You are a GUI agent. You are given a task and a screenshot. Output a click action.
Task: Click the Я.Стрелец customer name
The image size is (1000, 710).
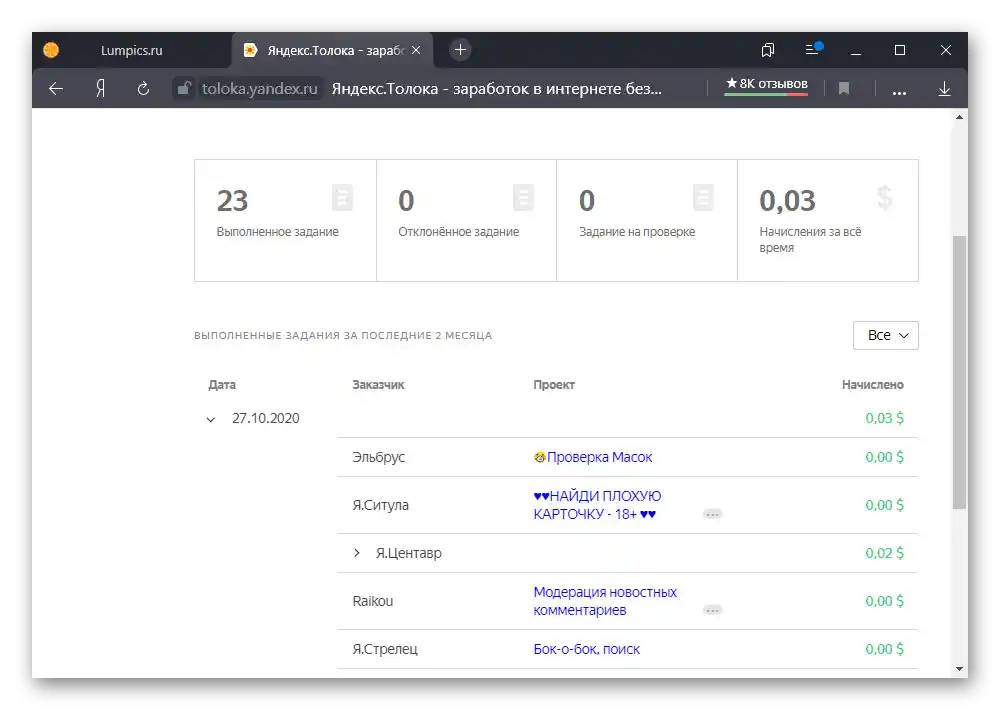click(385, 649)
